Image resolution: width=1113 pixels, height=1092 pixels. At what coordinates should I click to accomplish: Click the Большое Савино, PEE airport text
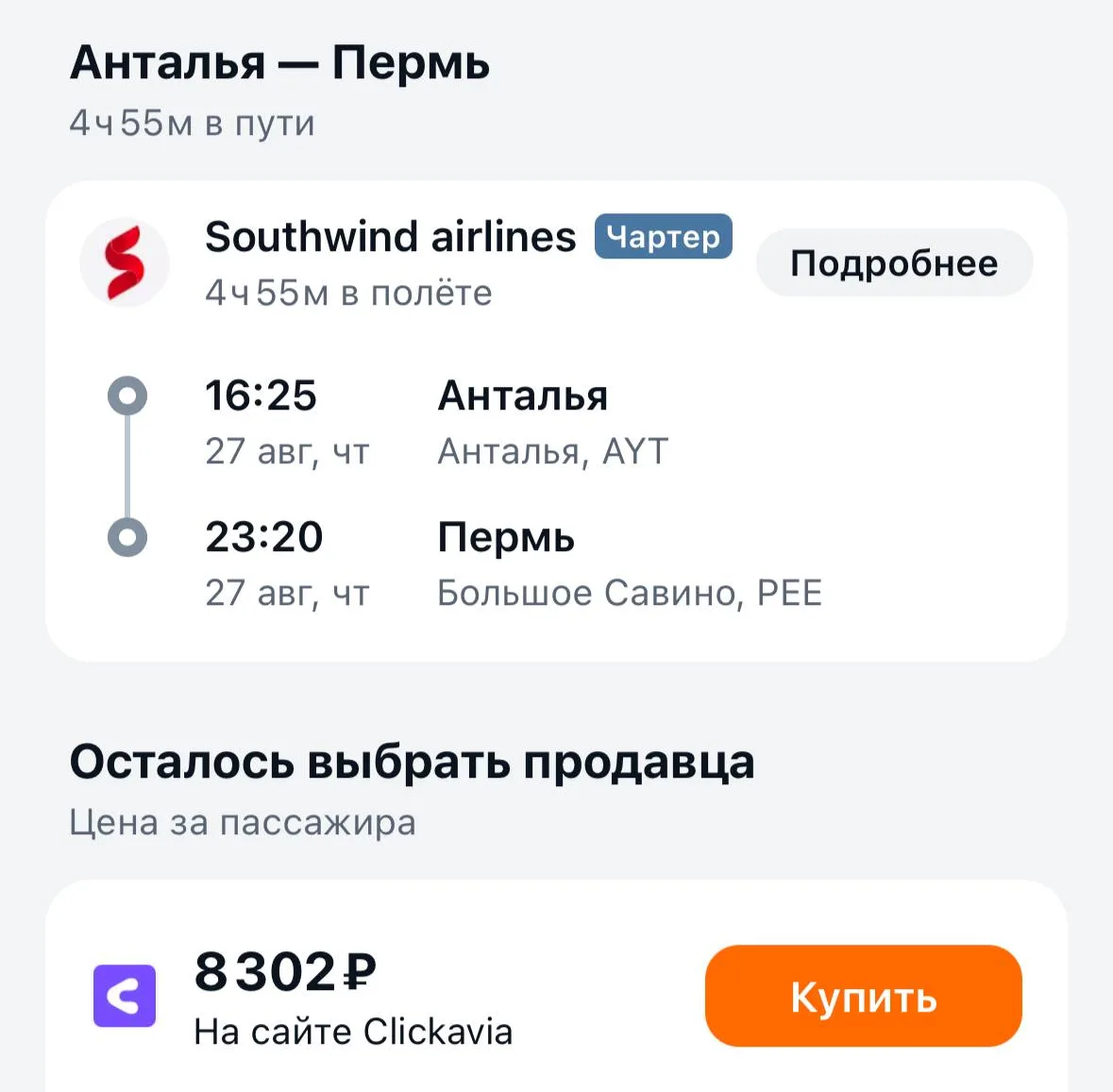[630, 593]
